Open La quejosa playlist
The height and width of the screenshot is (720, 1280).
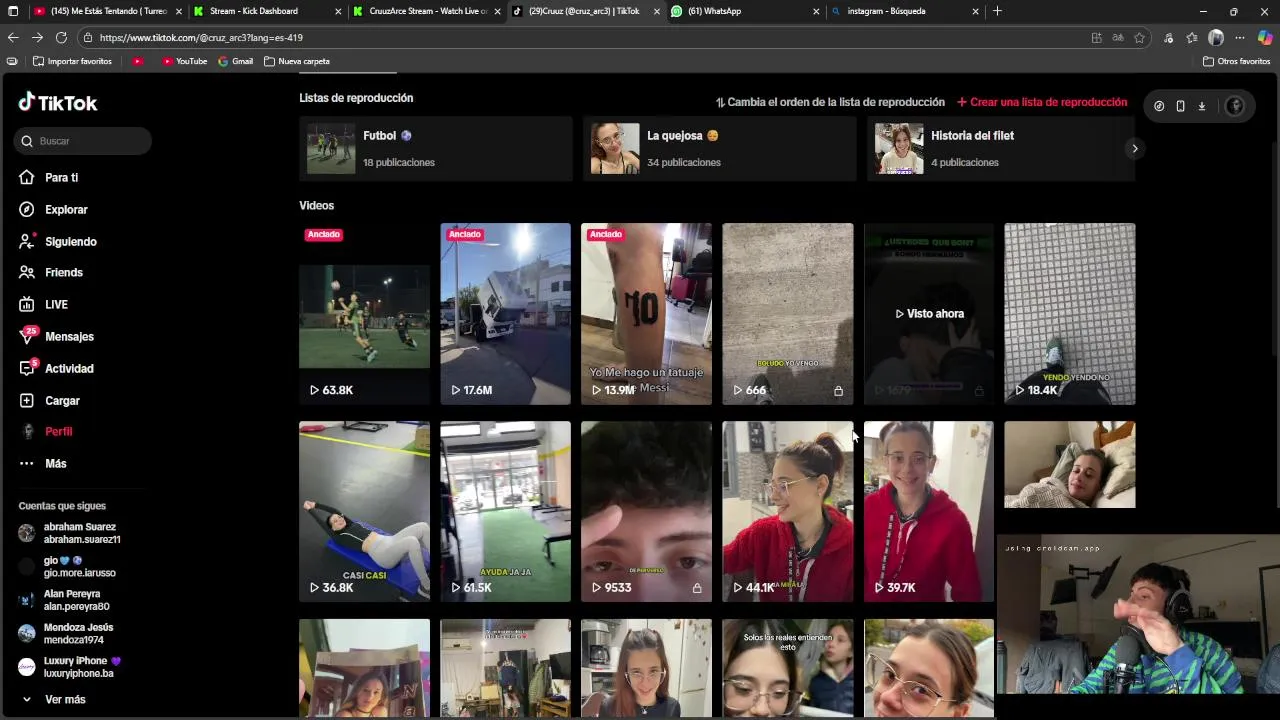[x=719, y=148]
